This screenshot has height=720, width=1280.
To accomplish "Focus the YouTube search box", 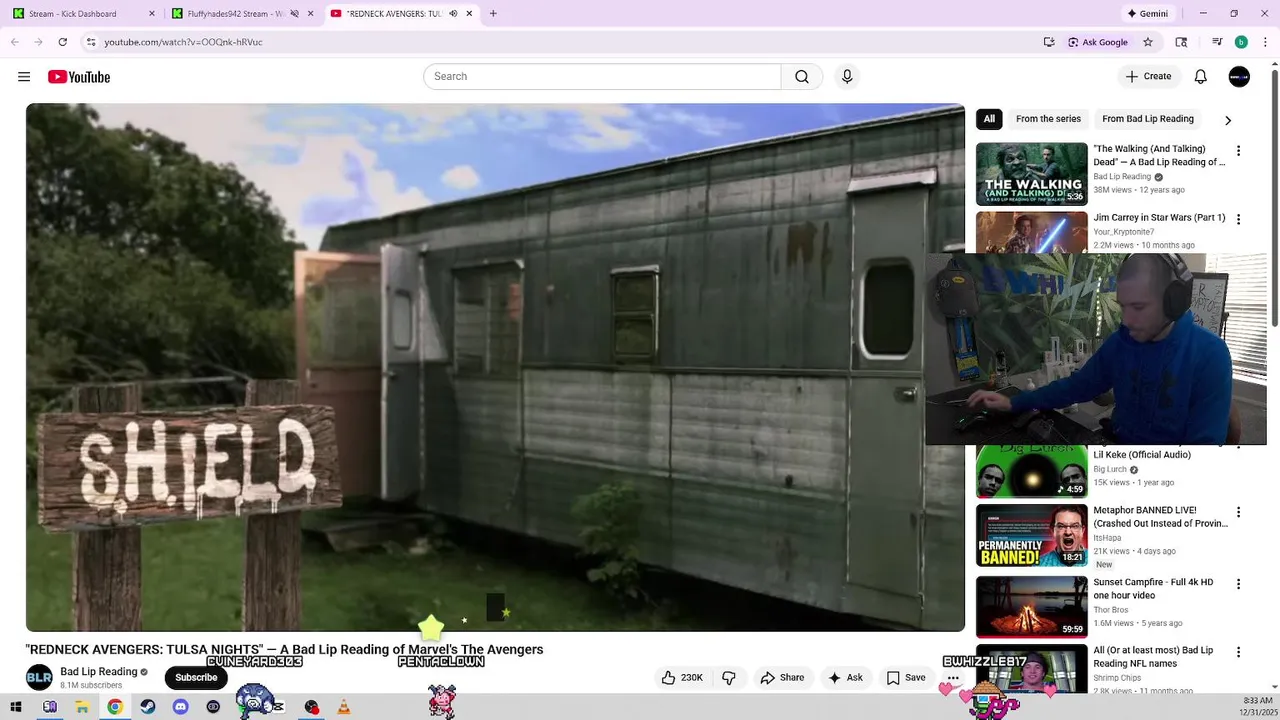I will click(602, 77).
